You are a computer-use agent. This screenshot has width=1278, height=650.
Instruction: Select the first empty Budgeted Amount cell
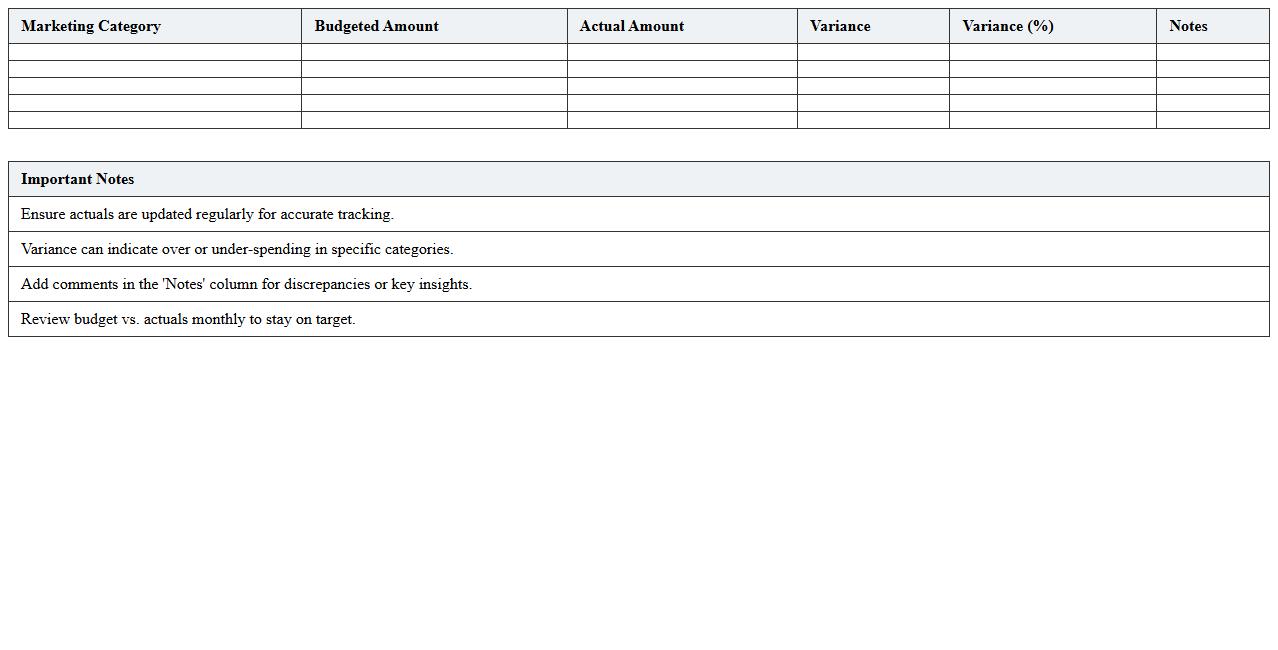(433, 53)
